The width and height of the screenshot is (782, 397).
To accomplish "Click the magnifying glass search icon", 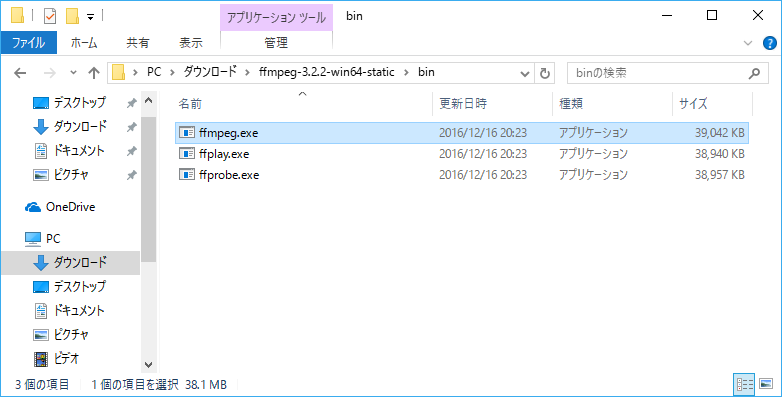I will (x=755, y=73).
